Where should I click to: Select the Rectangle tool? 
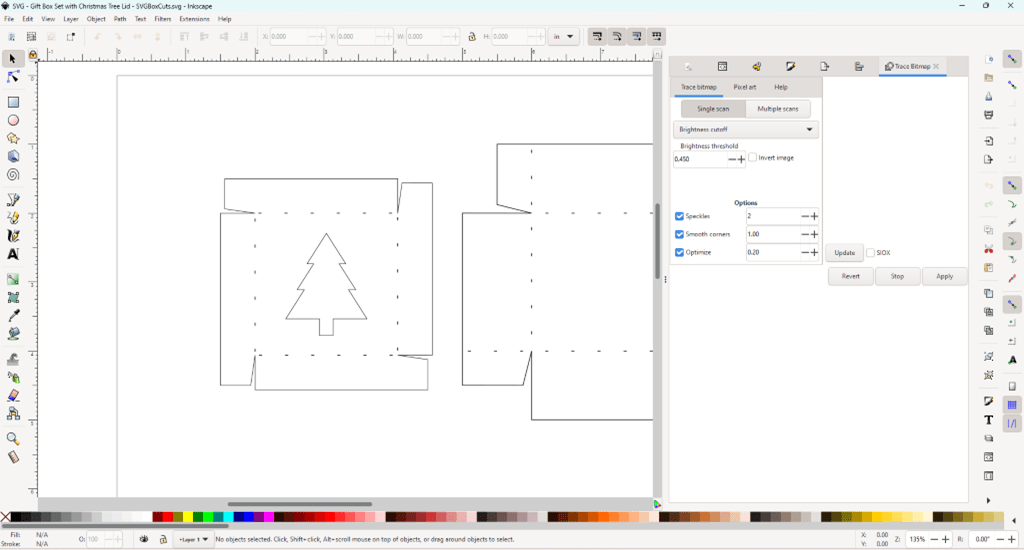click(x=13, y=102)
